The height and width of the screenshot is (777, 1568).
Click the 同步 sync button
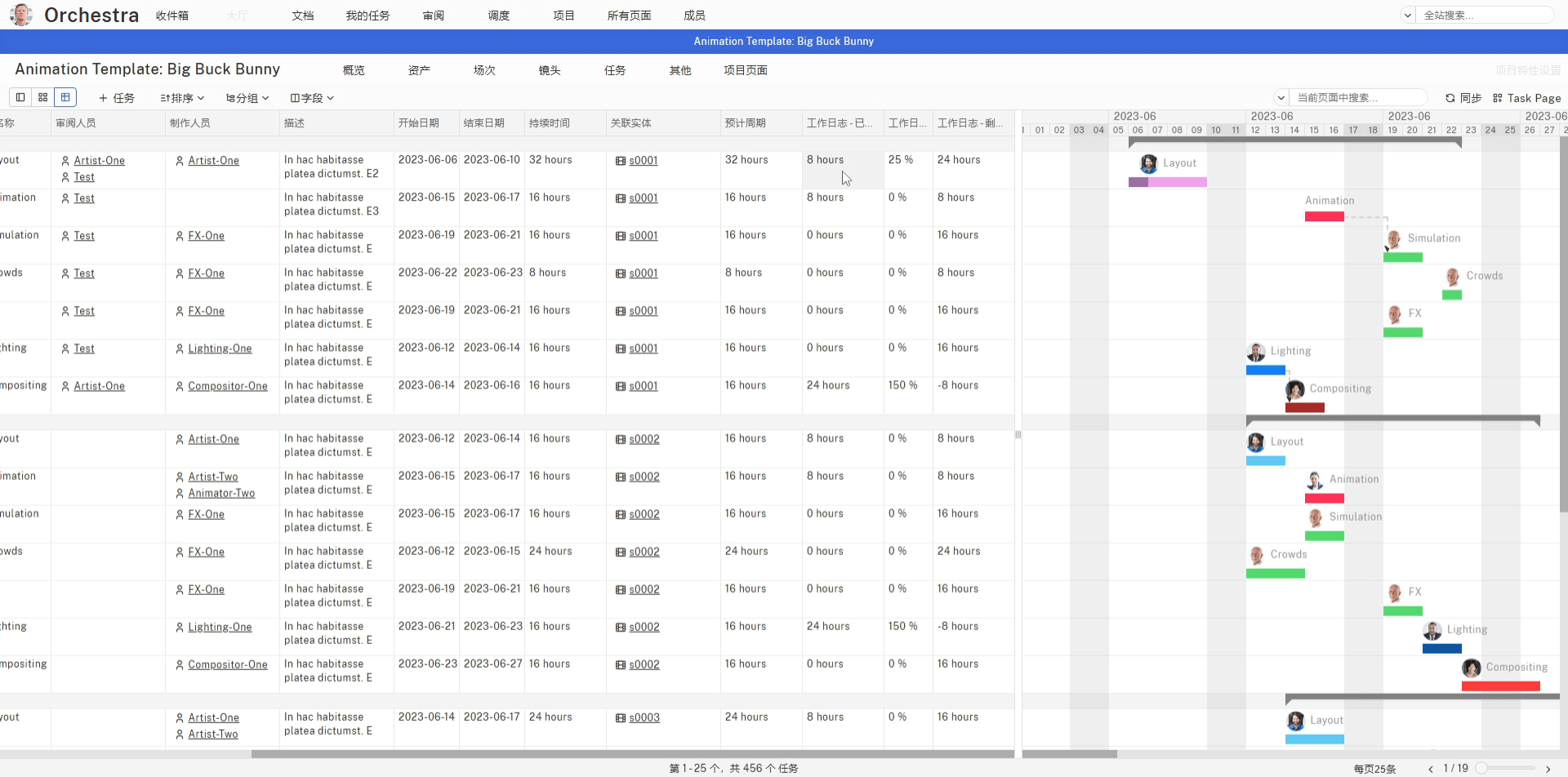(x=1463, y=98)
